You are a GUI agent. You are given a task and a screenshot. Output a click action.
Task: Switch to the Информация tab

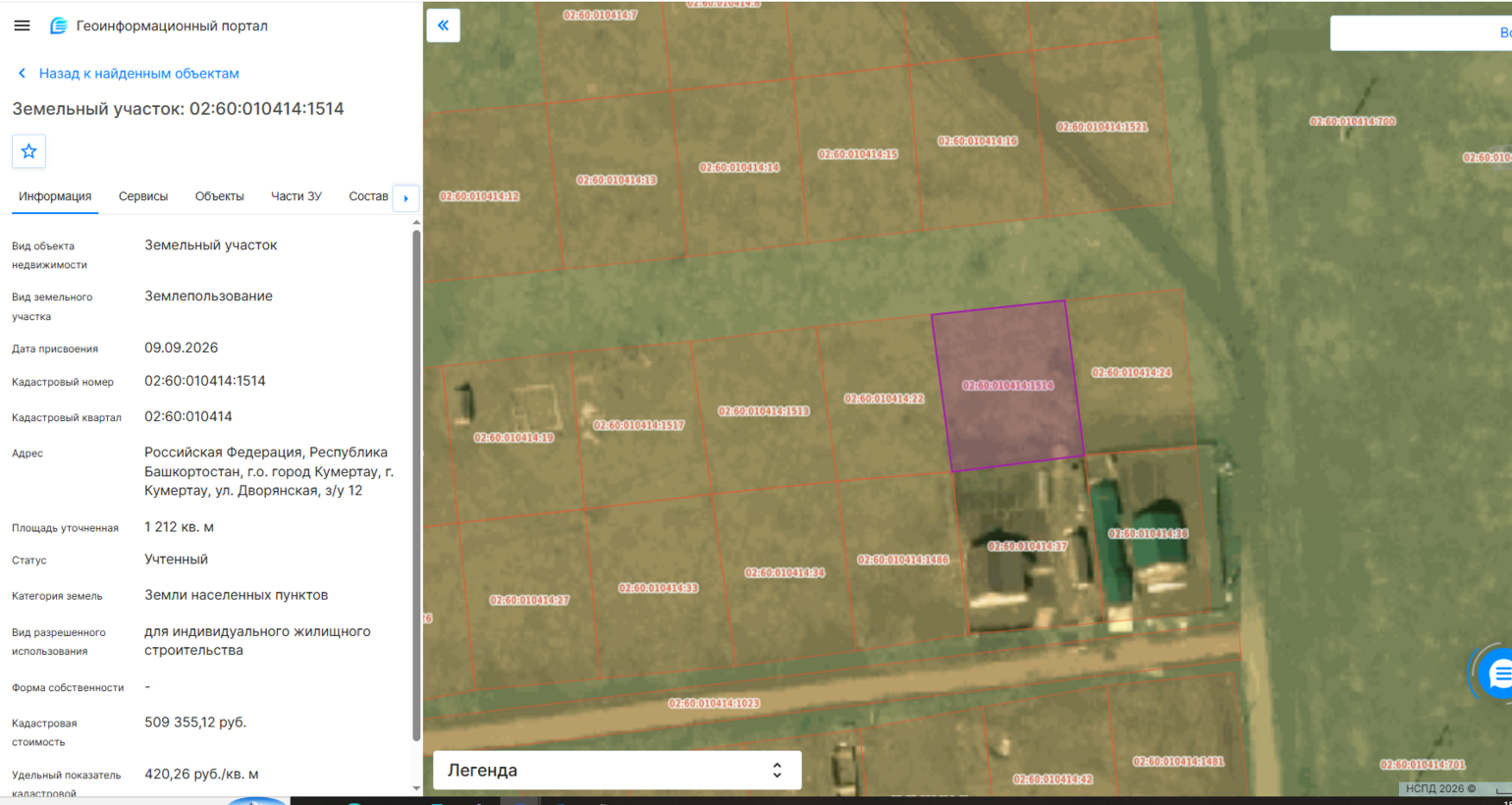(55, 196)
